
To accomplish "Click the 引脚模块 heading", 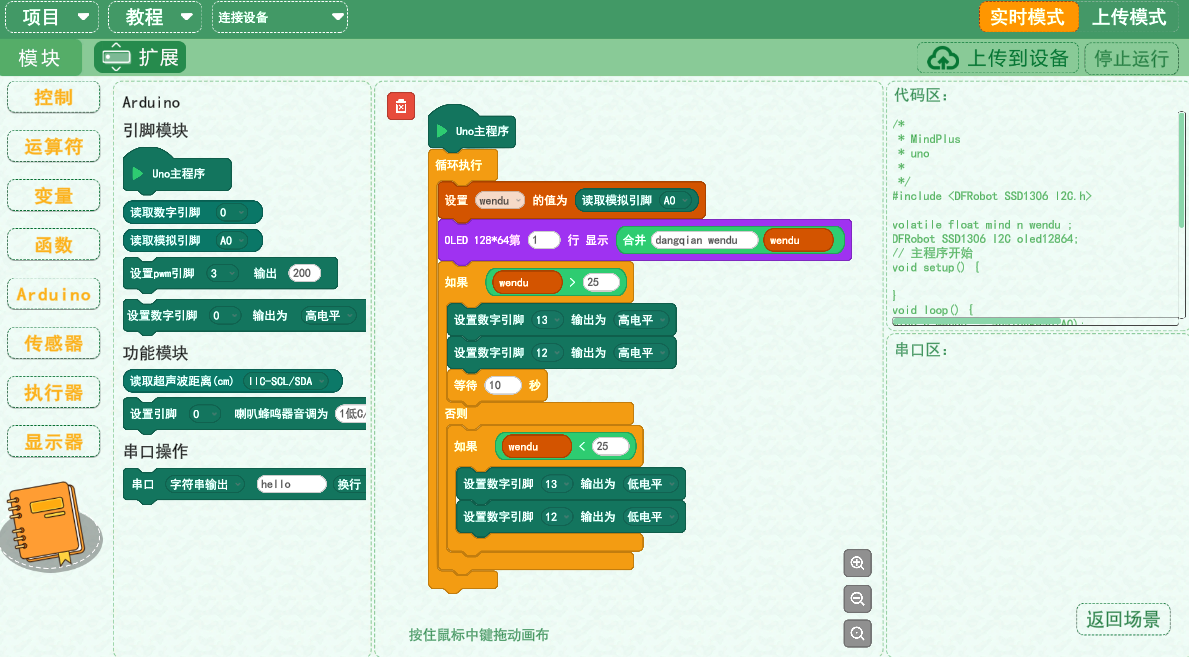I will coord(155,130).
